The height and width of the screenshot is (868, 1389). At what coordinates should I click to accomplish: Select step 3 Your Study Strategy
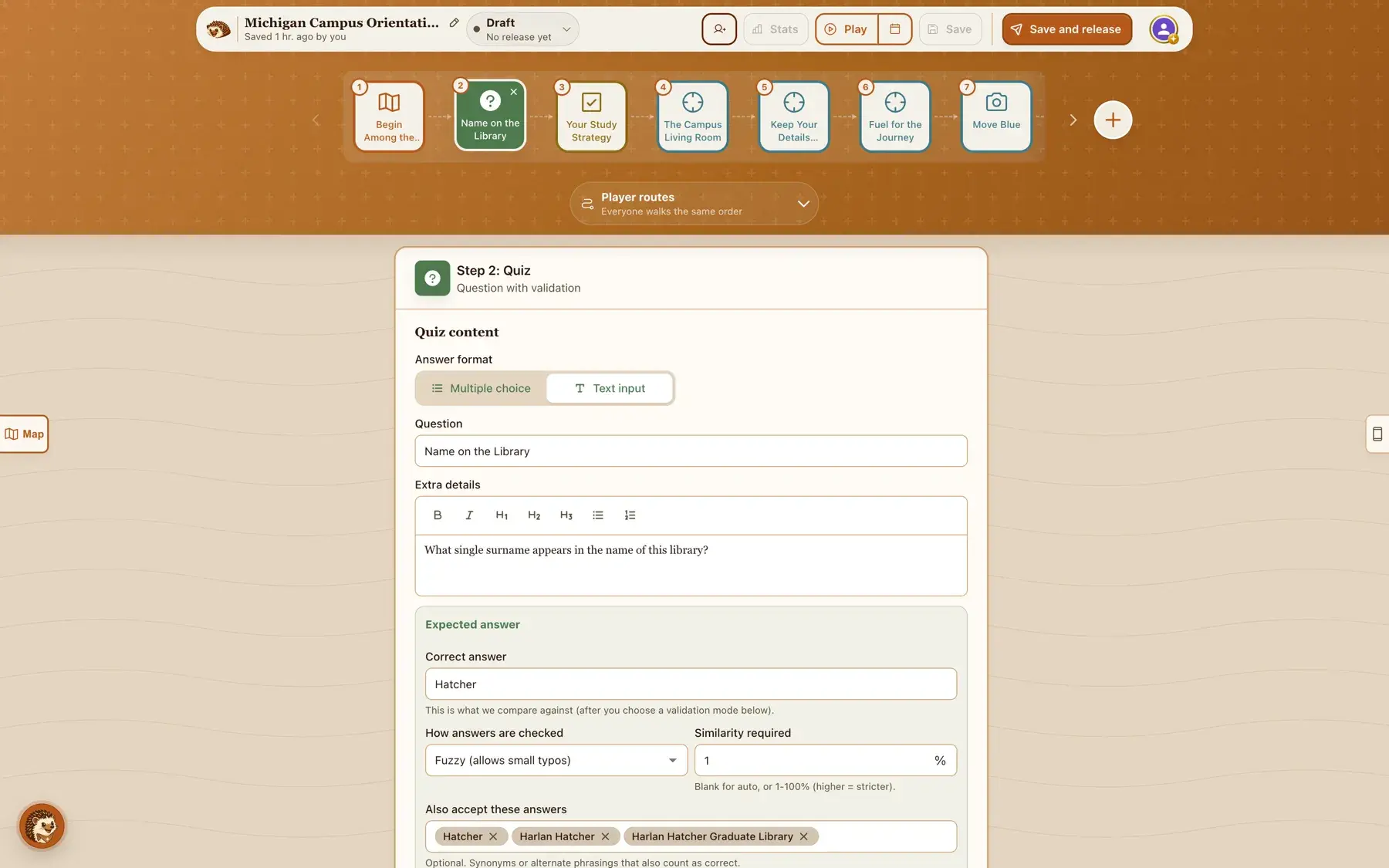pos(591,117)
